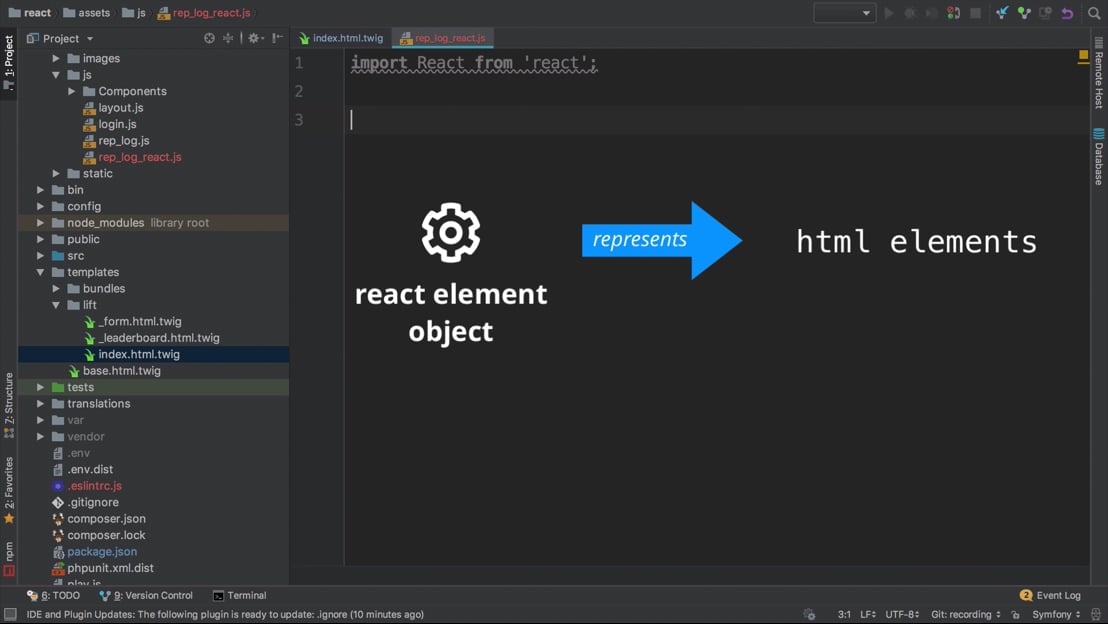Open the Event Log
1108x624 pixels.
[x=1051, y=595]
